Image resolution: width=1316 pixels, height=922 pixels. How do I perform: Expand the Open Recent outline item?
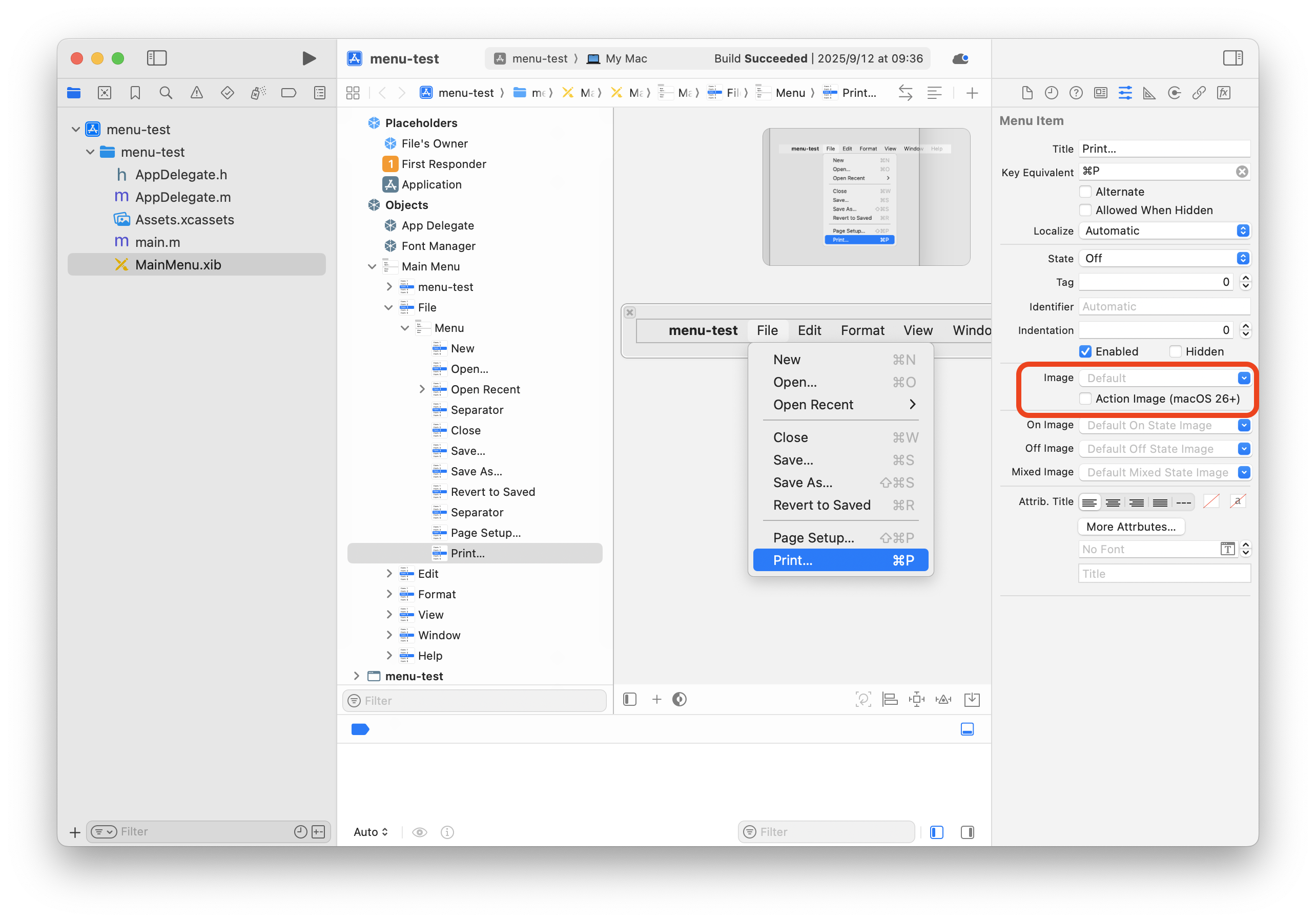(422, 389)
